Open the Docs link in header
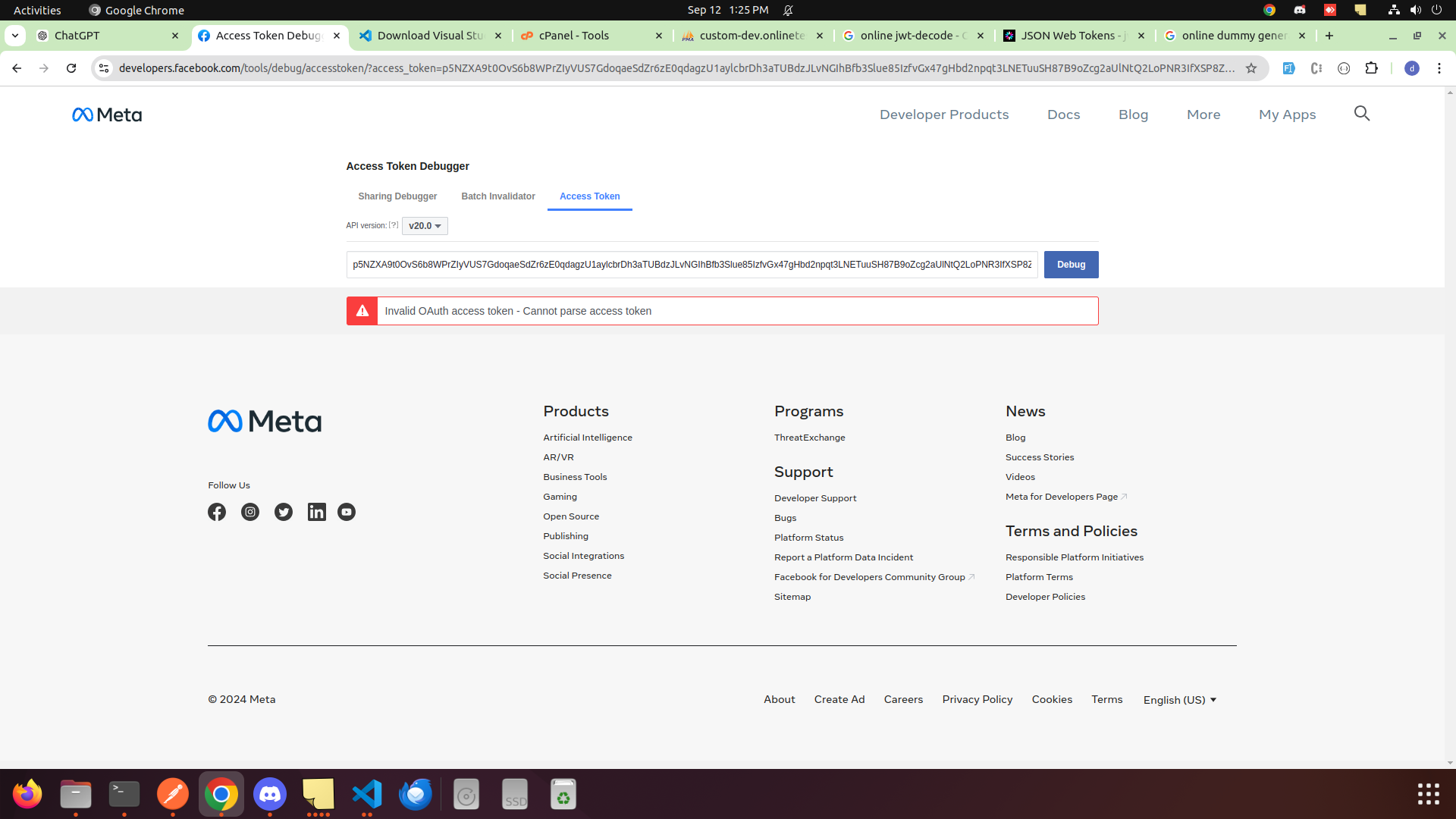The width and height of the screenshot is (1456, 819). tap(1063, 115)
